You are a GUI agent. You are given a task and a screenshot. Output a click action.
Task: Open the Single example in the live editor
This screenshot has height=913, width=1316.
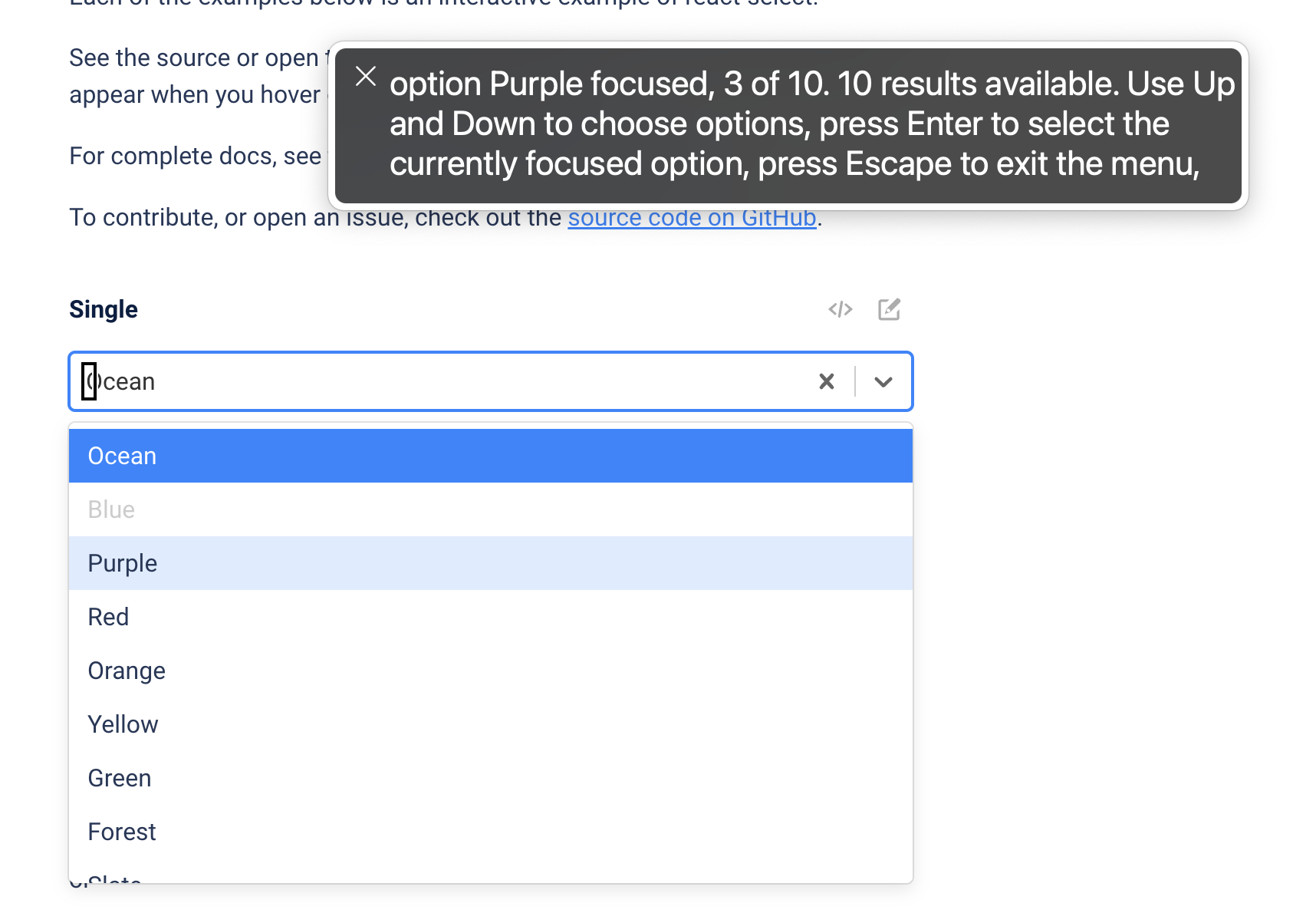coord(889,309)
